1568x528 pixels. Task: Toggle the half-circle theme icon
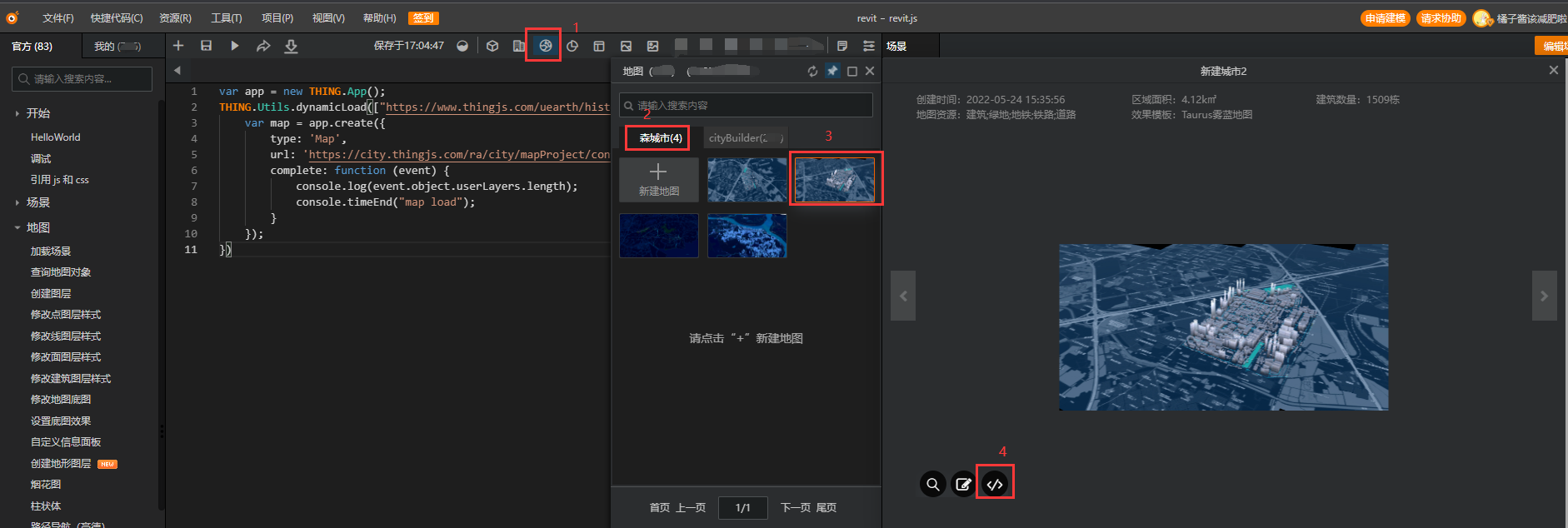pyautogui.click(x=462, y=46)
